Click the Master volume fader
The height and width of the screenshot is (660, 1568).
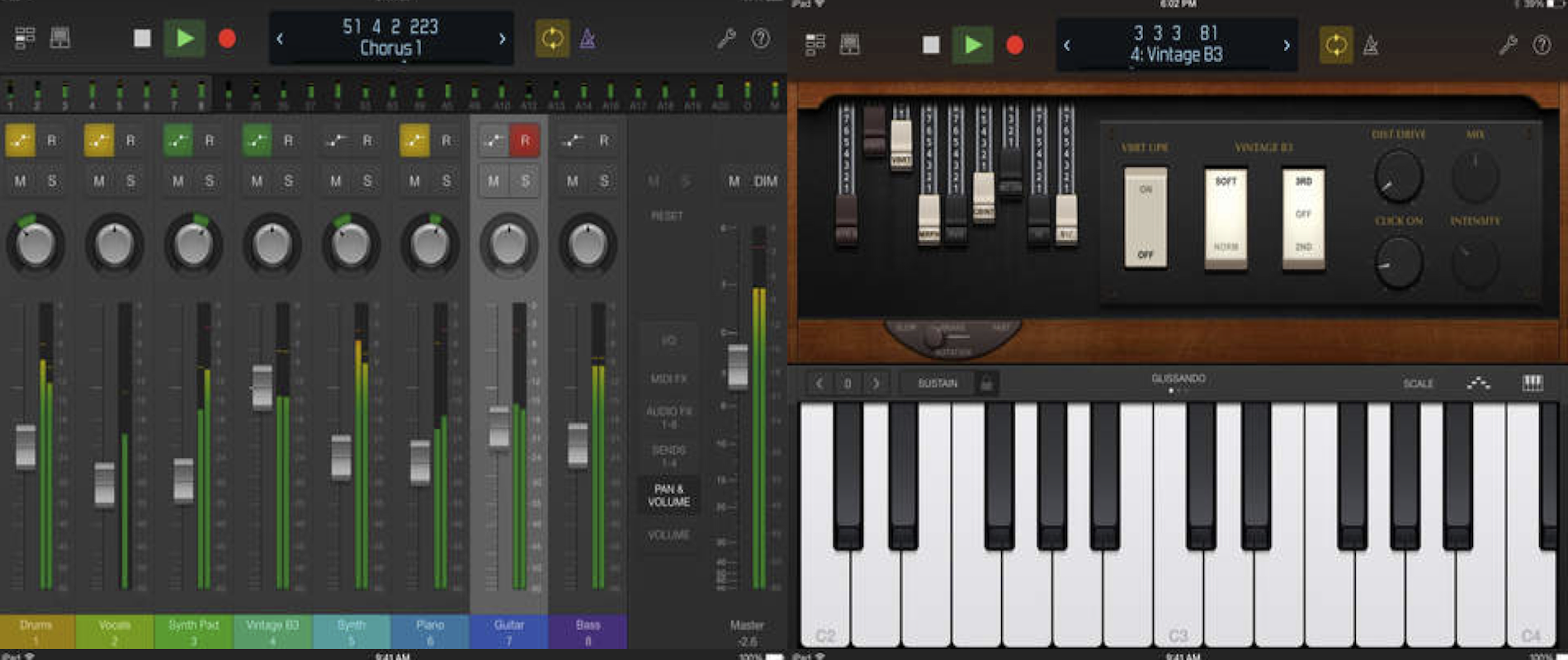(x=738, y=366)
